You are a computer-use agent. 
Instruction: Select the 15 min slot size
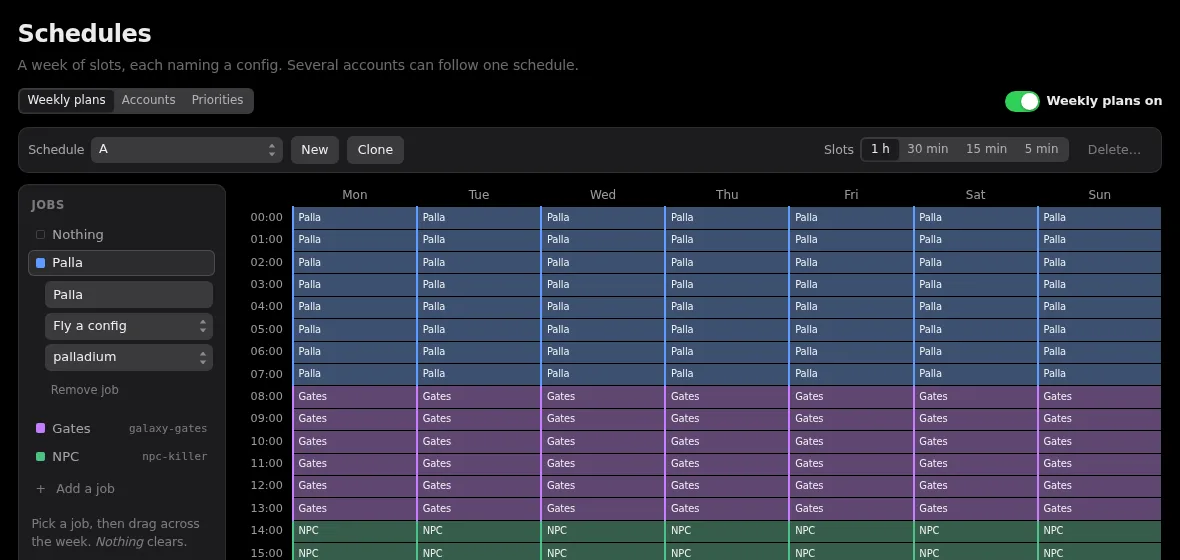(986, 149)
